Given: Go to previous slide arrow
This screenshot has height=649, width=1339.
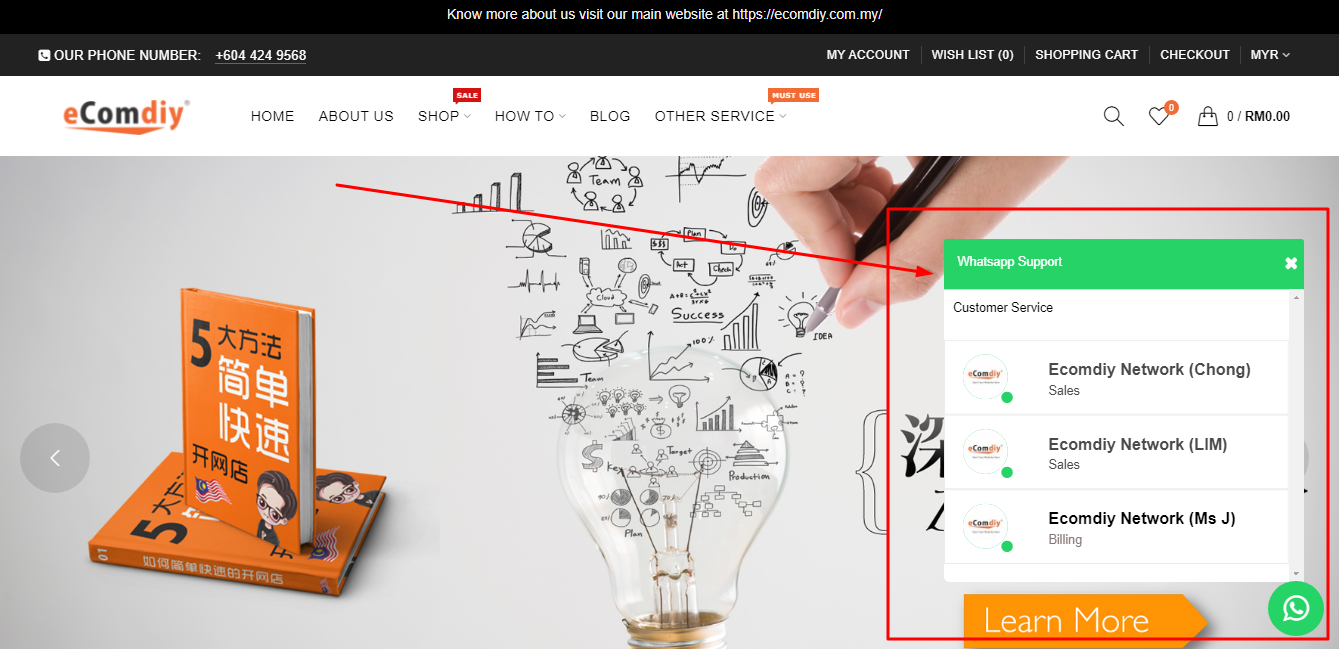Looking at the screenshot, I should pos(55,458).
